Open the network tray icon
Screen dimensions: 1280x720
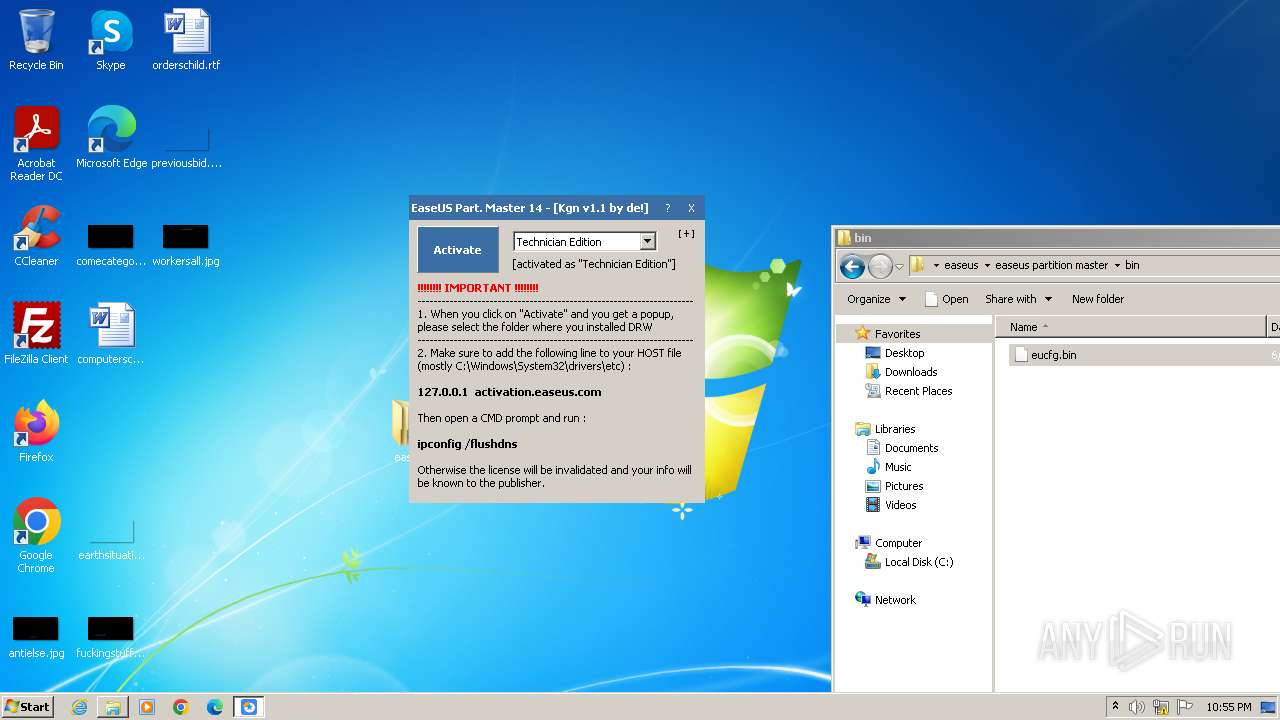pos(1161,707)
